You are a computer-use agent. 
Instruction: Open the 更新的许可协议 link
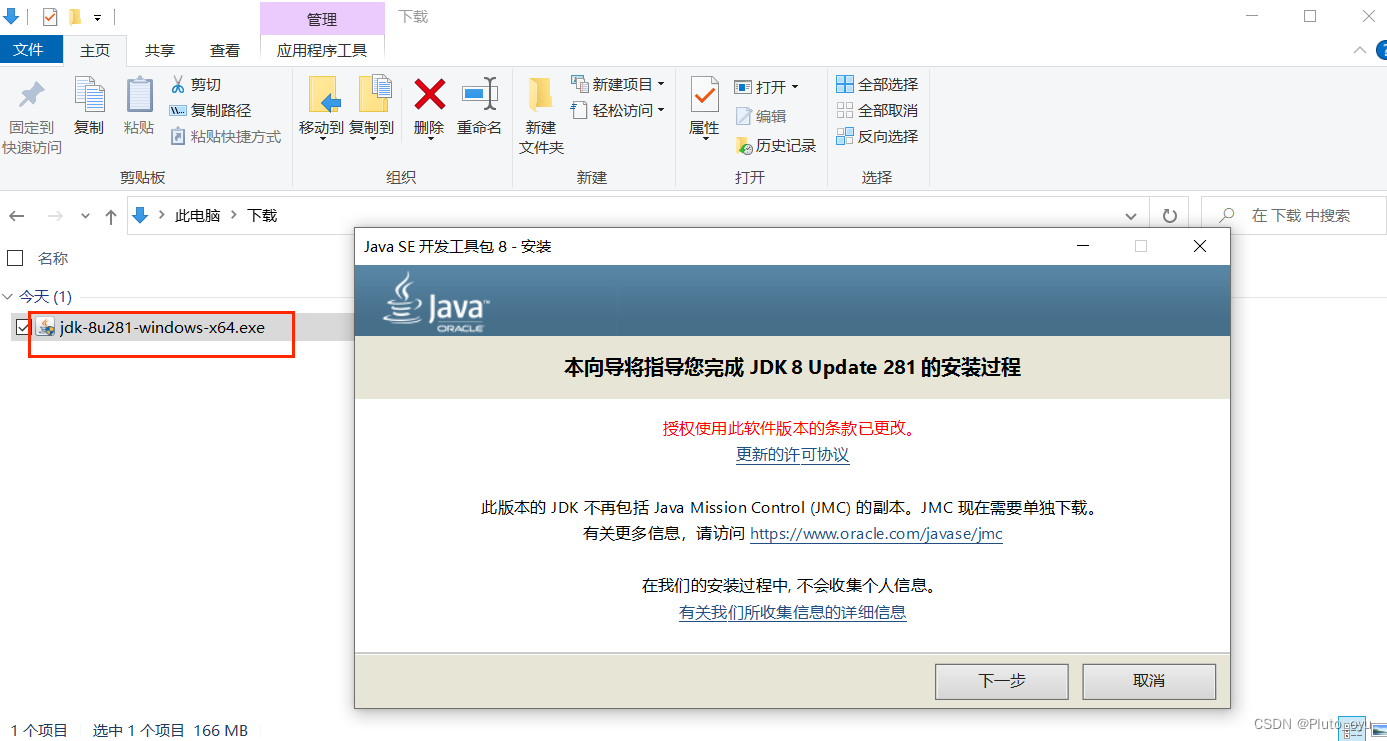792,455
